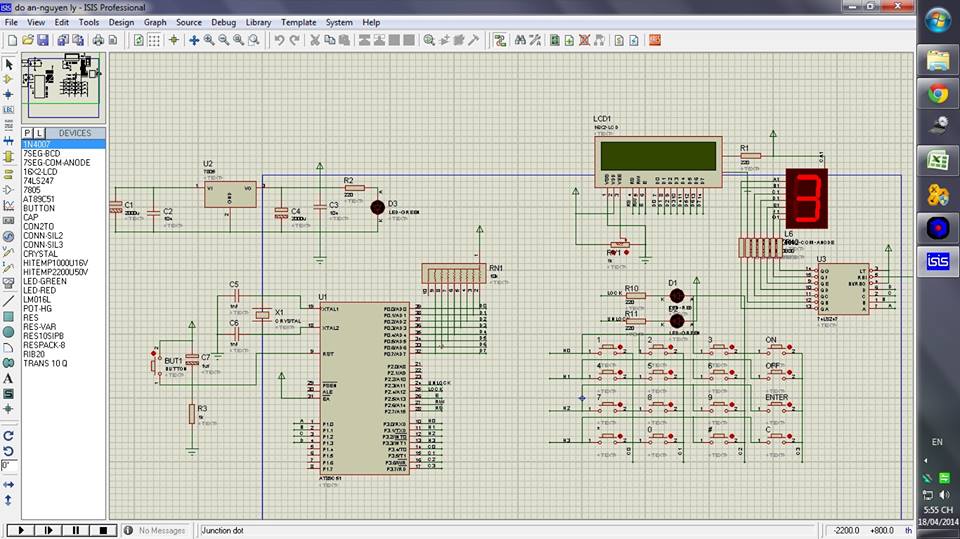Click the 'P' pick devices button

(28, 133)
